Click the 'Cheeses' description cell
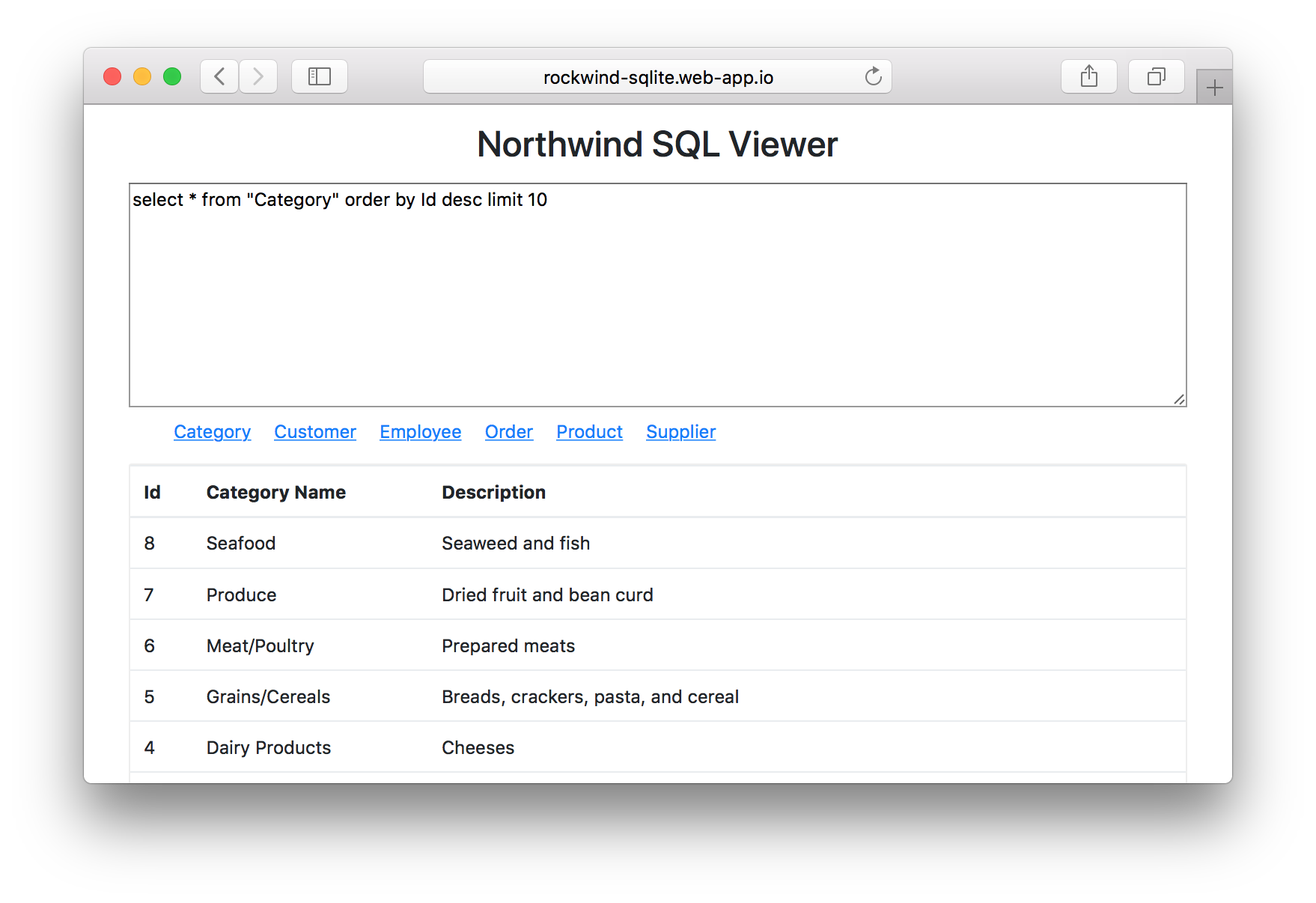 [478, 747]
